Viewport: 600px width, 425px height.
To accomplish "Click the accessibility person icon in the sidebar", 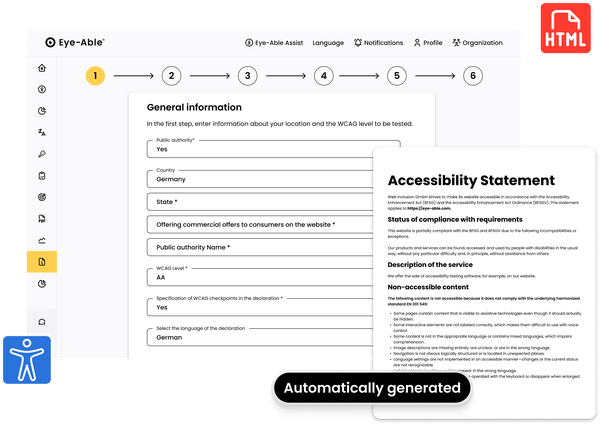I will pyautogui.click(x=42, y=90).
